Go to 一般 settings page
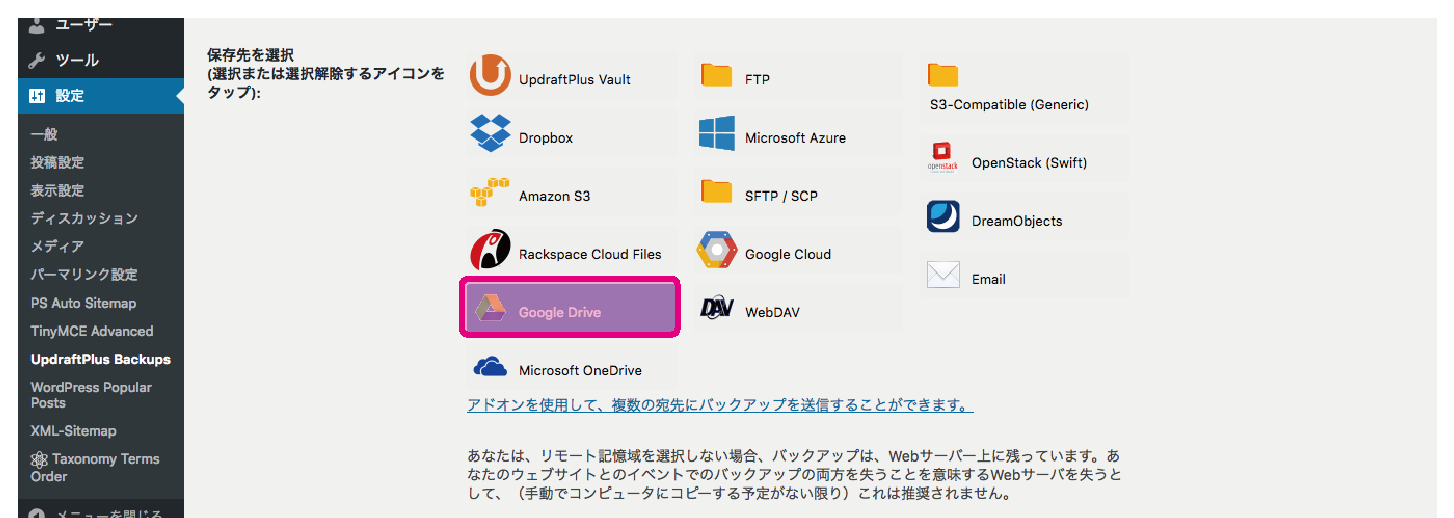The height and width of the screenshot is (518, 1454). pyautogui.click(x=44, y=134)
